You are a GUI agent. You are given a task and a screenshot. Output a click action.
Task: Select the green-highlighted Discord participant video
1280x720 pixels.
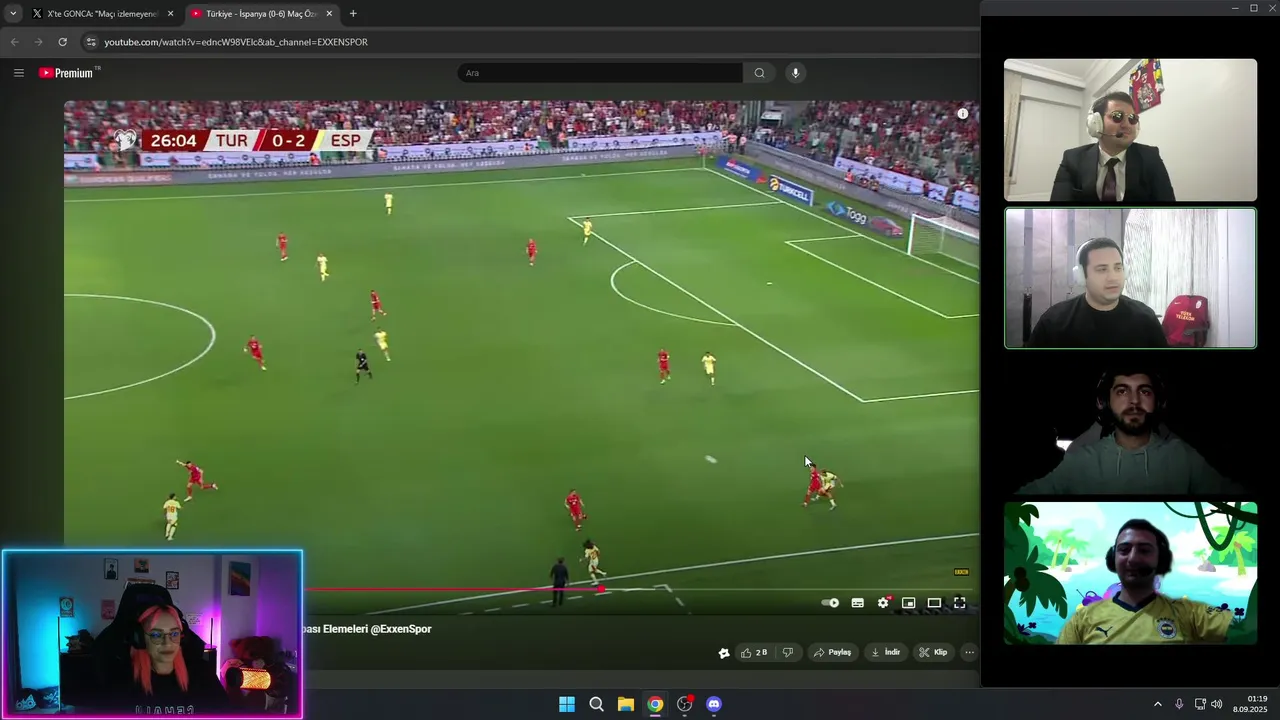coord(1130,278)
